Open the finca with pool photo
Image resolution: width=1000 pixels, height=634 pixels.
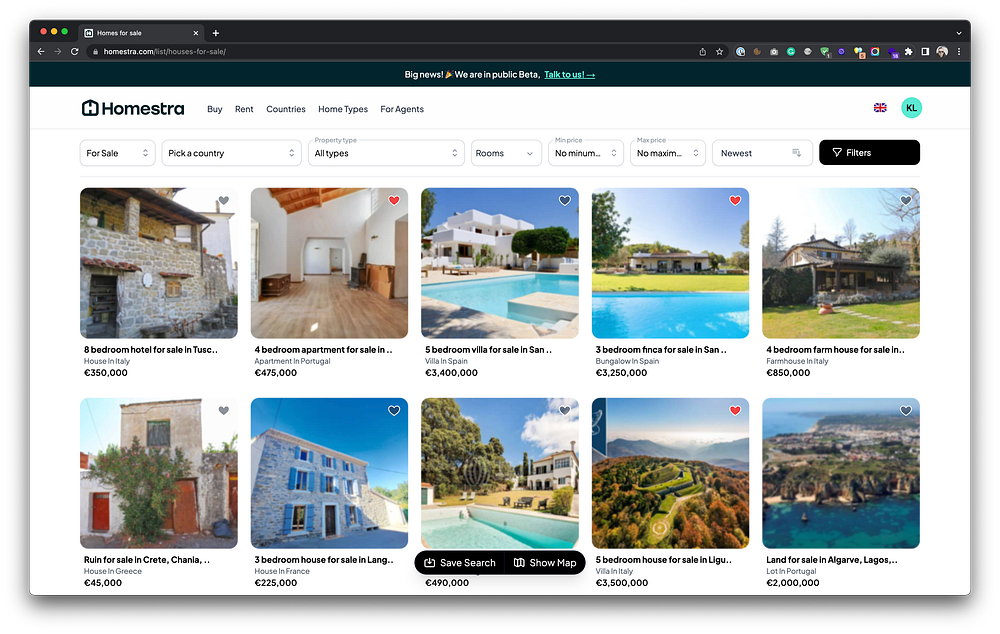(x=670, y=263)
